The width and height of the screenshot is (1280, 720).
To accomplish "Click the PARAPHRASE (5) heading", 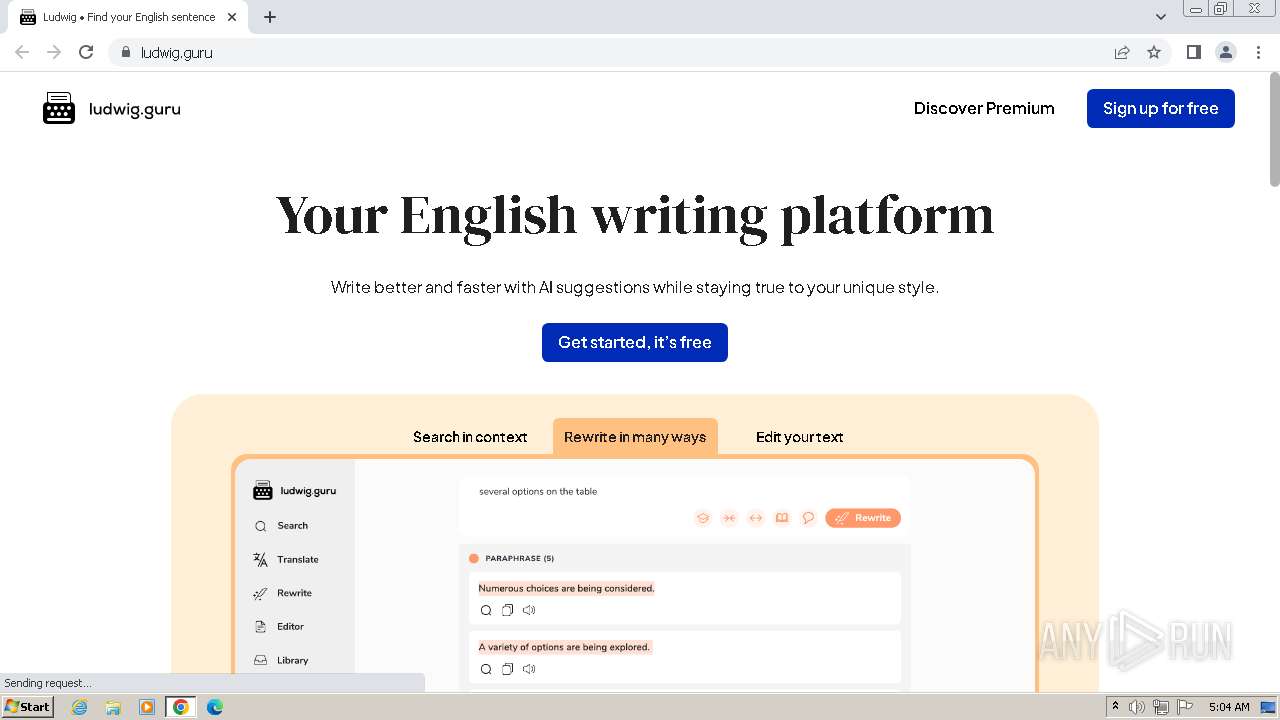I will tap(519, 558).
